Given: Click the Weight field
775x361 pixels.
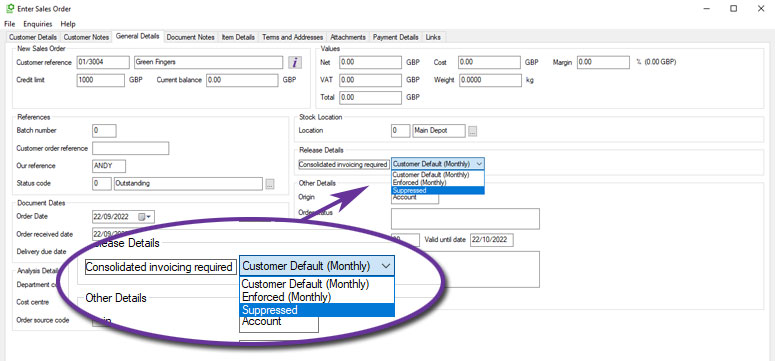Looking at the screenshot, I should (x=490, y=80).
